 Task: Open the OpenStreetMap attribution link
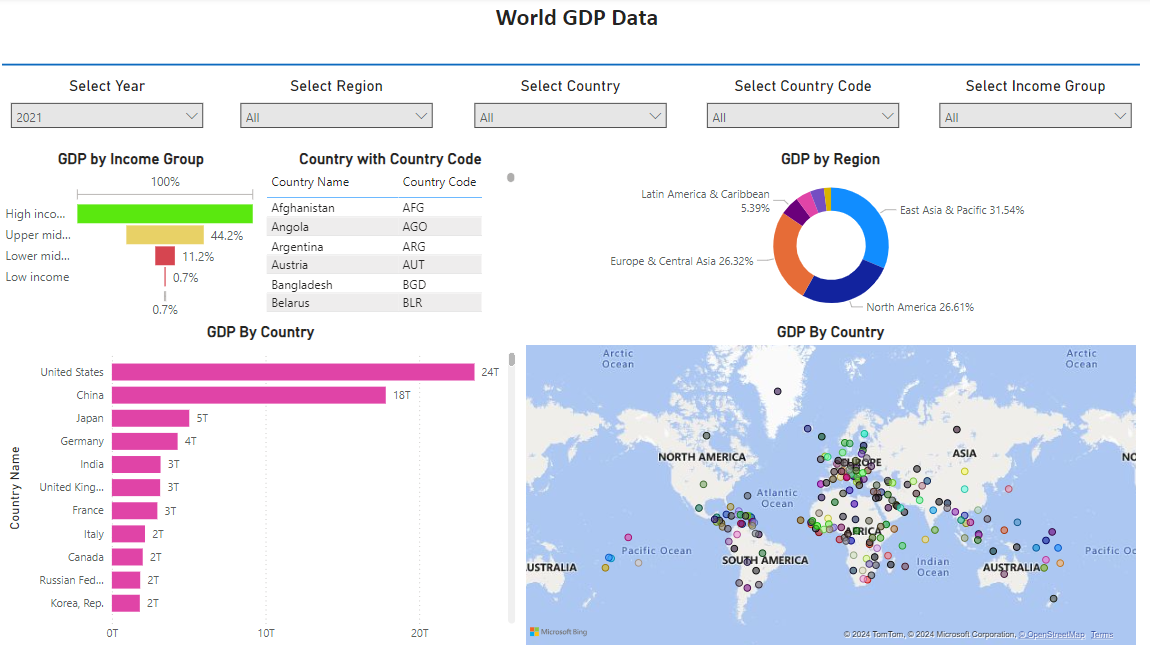click(x=1052, y=634)
